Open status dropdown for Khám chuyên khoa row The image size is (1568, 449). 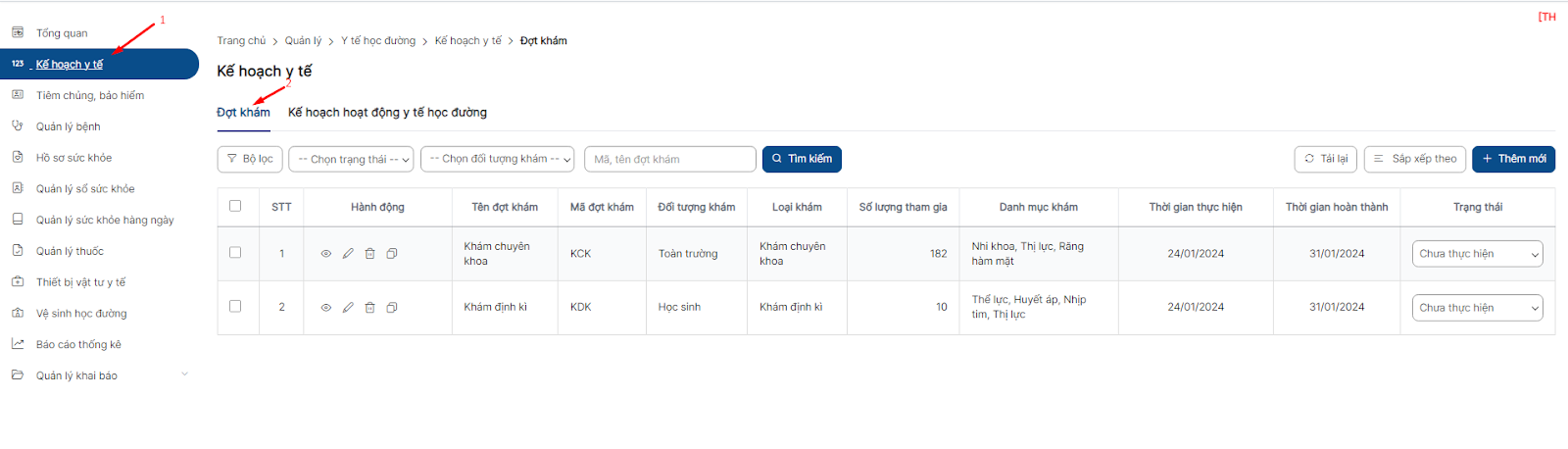(1477, 254)
